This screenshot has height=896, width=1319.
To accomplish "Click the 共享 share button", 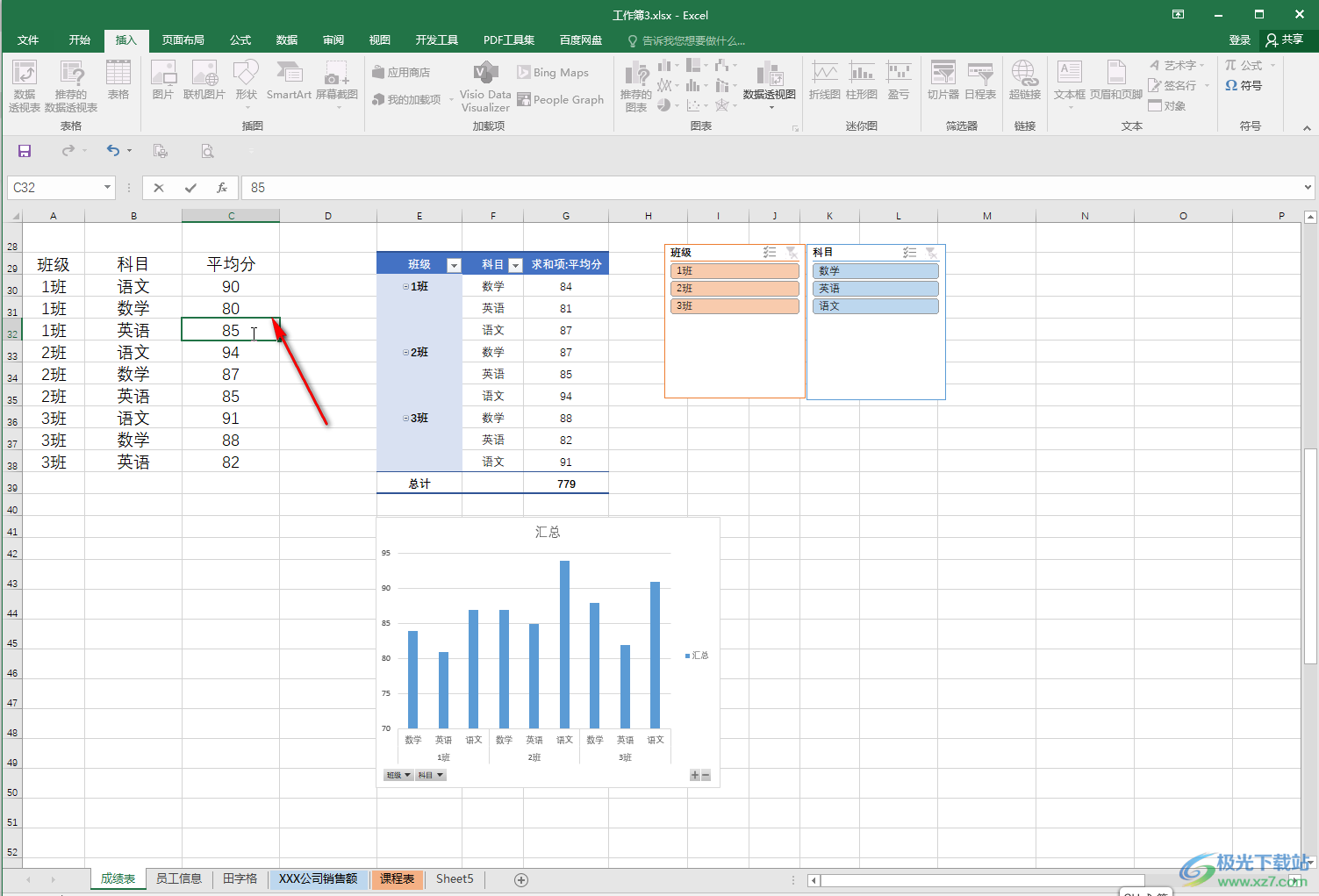I will 1285,40.
